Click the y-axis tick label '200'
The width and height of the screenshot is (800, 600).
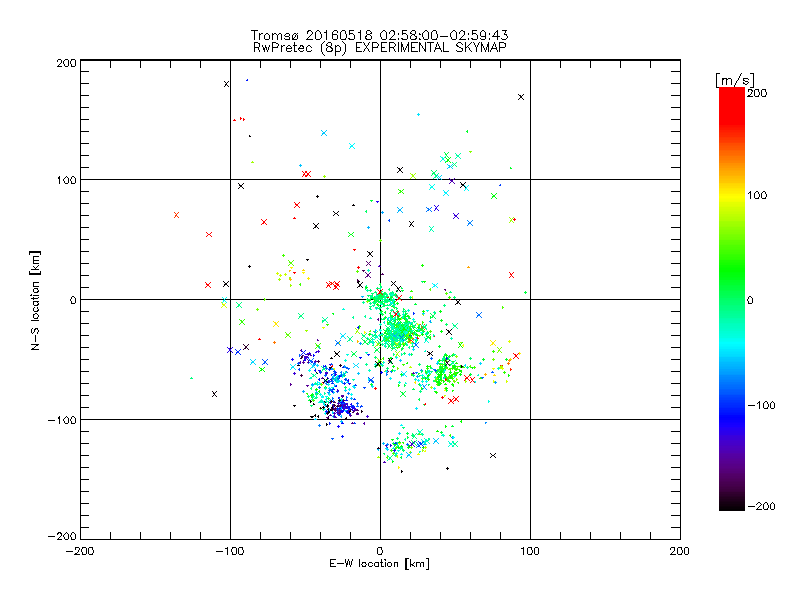click(x=66, y=63)
